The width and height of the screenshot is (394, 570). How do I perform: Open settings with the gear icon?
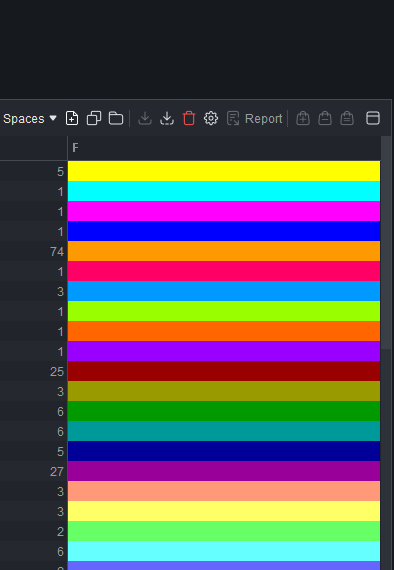[211, 119]
